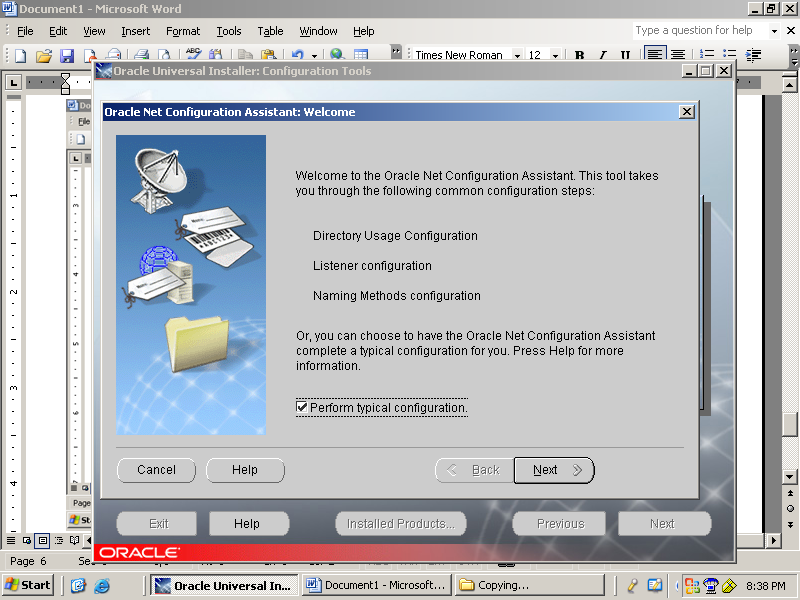
Task: Click the Undo arrow icon in Word toolbar
Action: (298, 55)
